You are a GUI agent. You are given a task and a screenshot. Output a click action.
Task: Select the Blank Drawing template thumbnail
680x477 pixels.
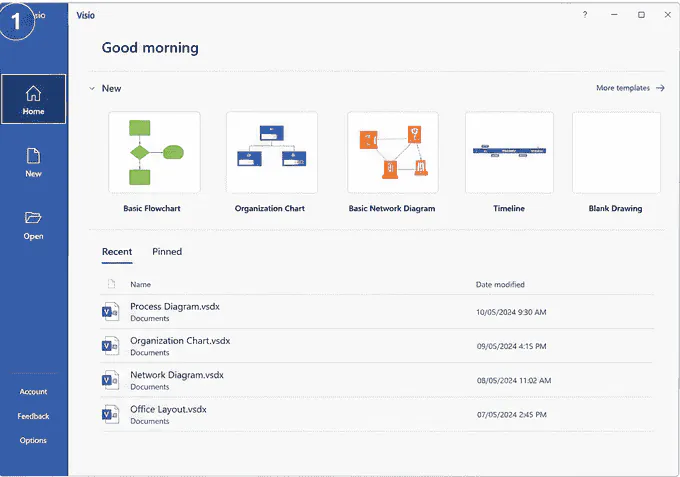[x=616, y=152]
